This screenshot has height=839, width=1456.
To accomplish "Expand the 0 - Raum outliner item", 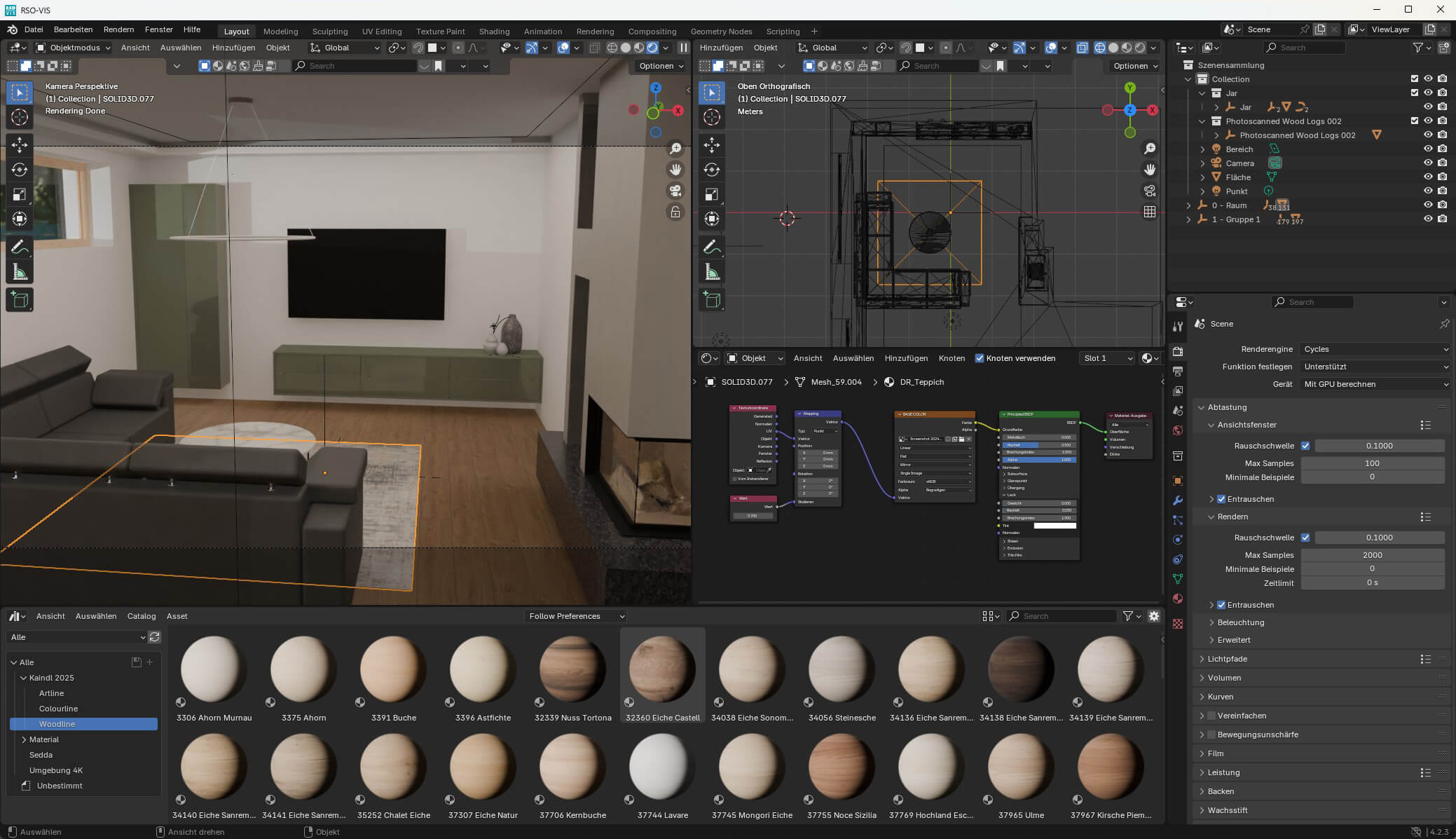I will click(x=1188, y=205).
